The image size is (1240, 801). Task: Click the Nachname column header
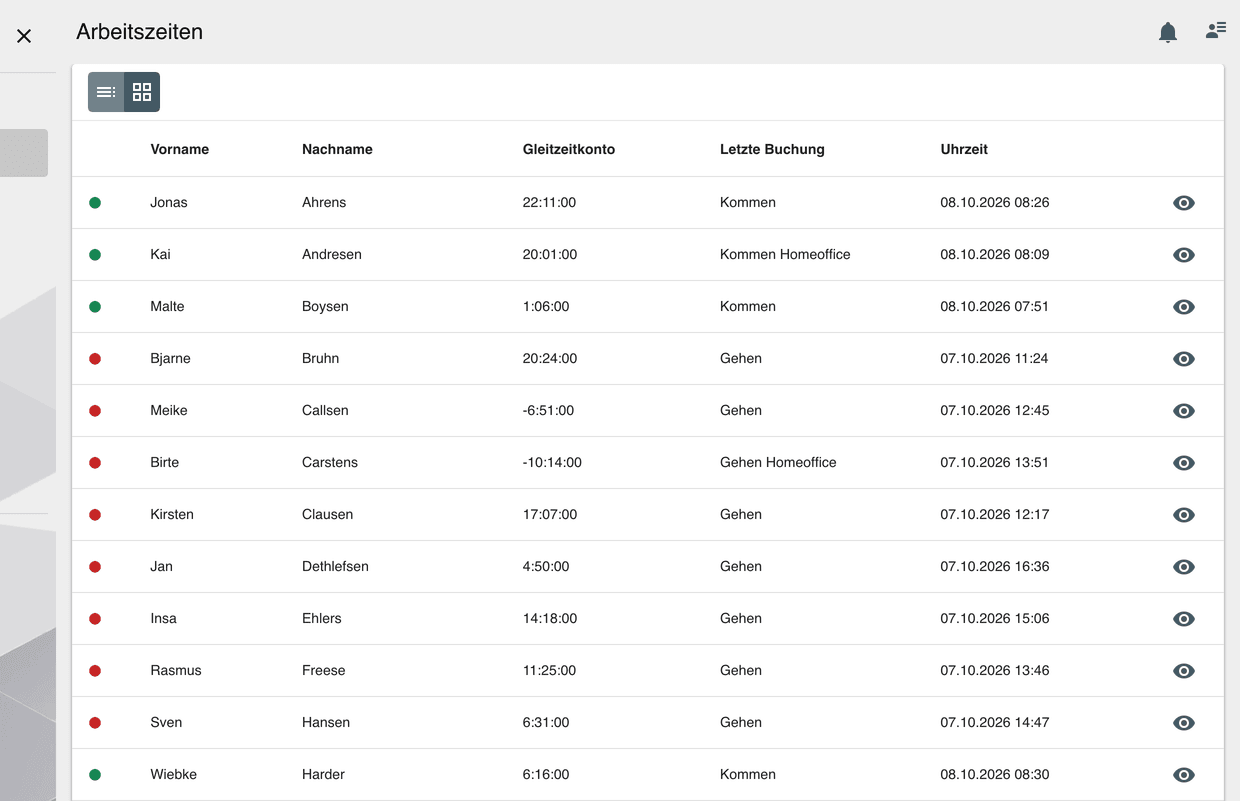click(337, 149)
